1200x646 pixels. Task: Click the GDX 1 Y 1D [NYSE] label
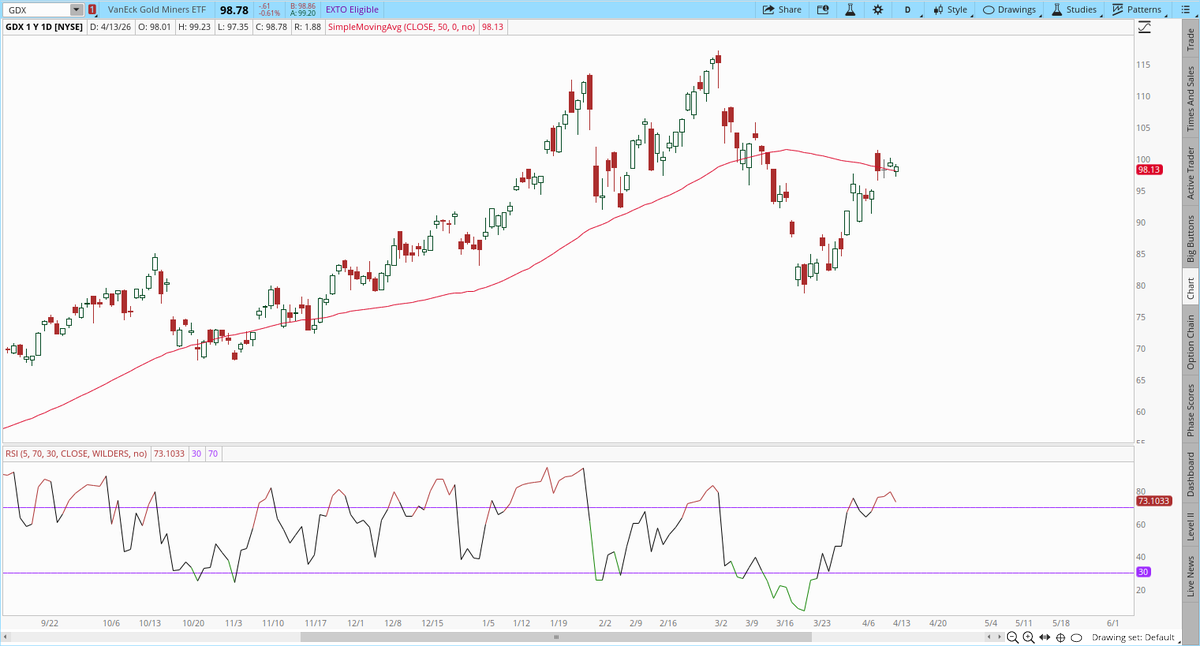click(43, 27)
